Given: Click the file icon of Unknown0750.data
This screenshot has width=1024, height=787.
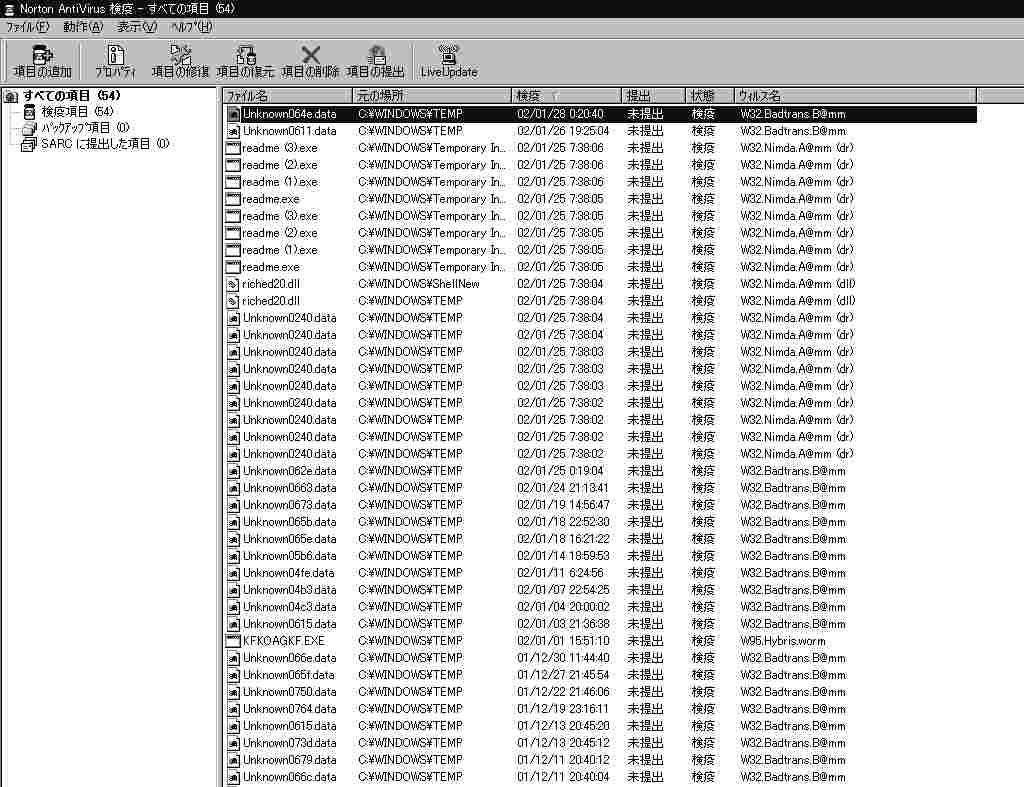Looking at the screenshot, I should pyautogui.click(x=233, y=692).
